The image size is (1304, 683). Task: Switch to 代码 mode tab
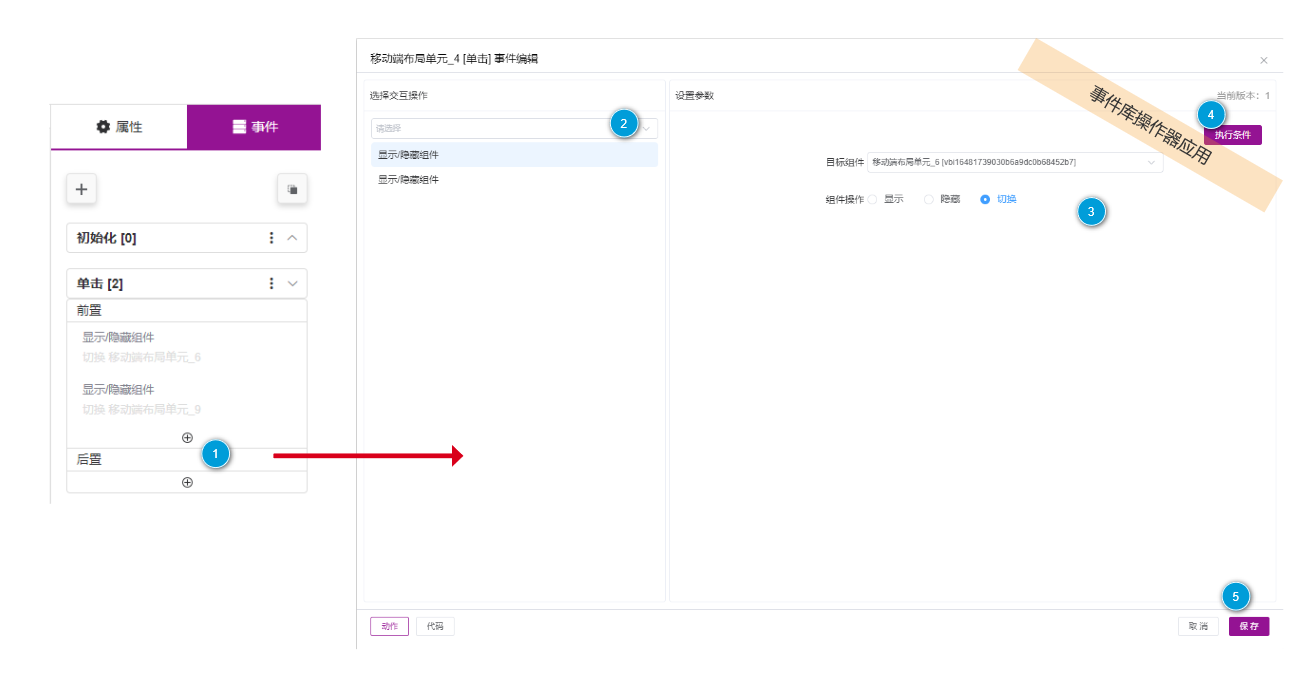point(435,626)
